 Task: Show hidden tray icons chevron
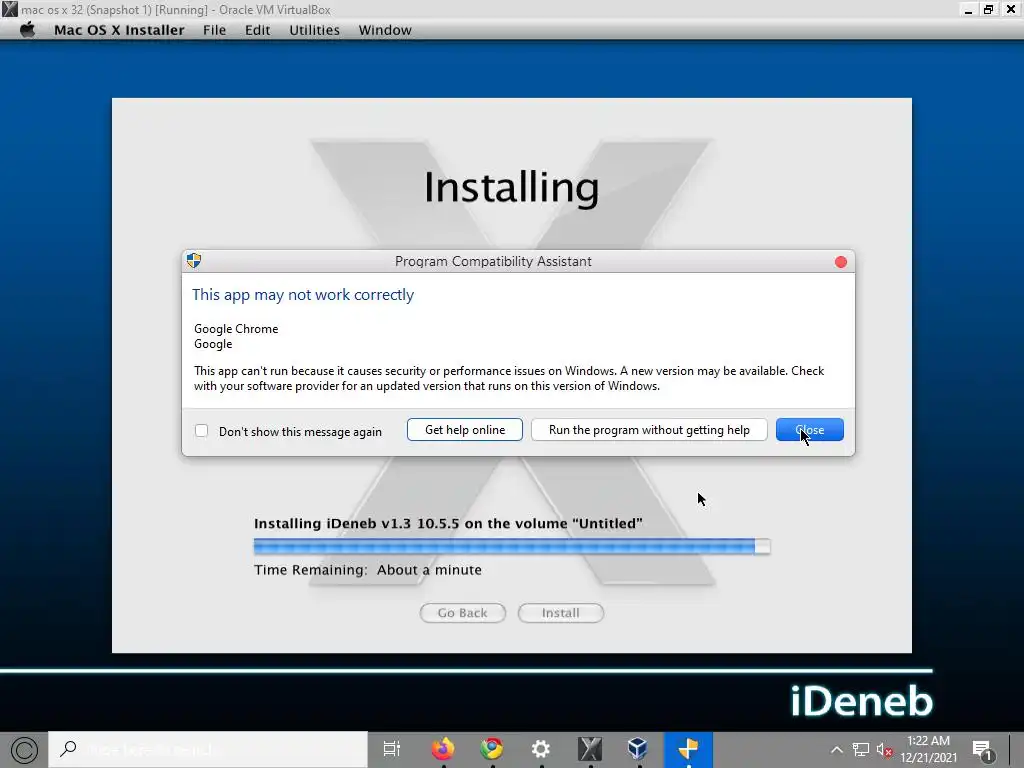836,750
